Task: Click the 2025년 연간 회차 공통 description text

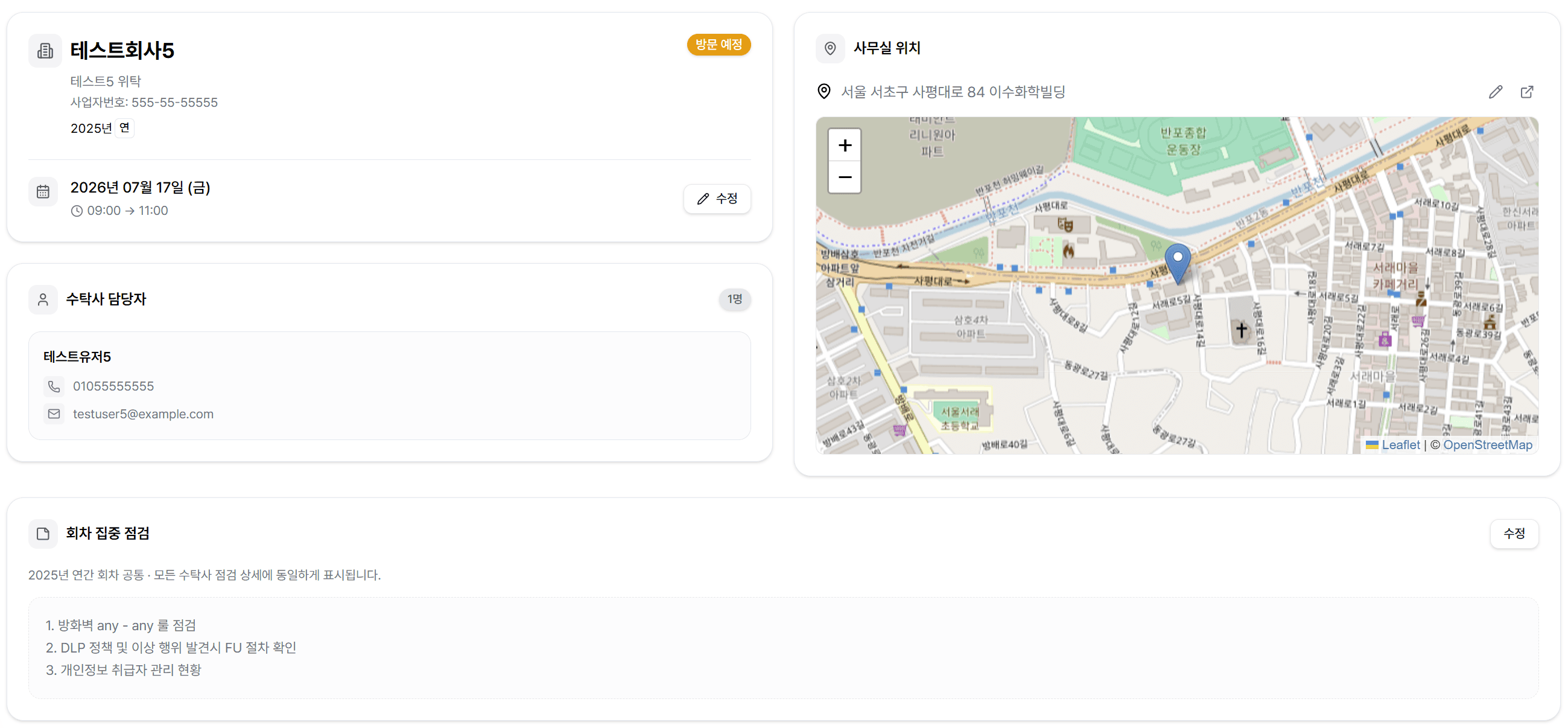Action: coord(205,575)
